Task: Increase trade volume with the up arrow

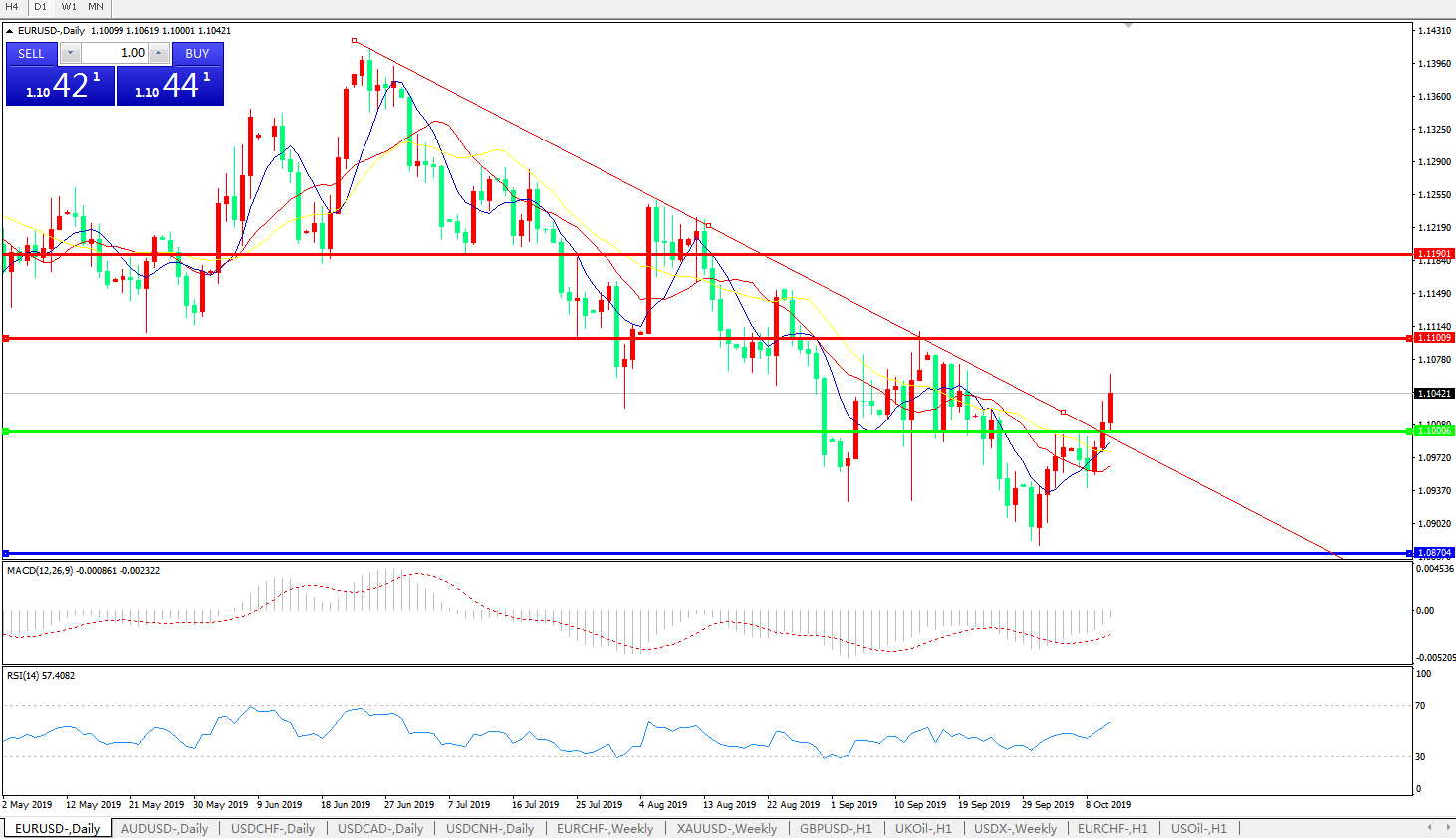Action: point(159,53)
